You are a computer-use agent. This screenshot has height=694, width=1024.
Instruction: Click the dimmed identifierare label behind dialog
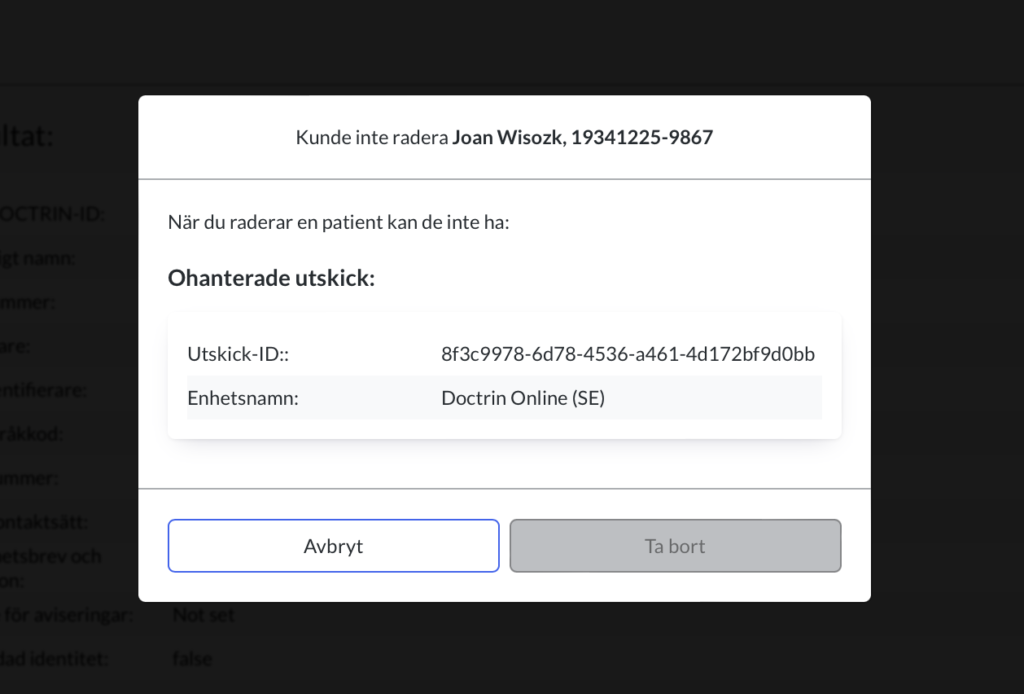[42, 390]
